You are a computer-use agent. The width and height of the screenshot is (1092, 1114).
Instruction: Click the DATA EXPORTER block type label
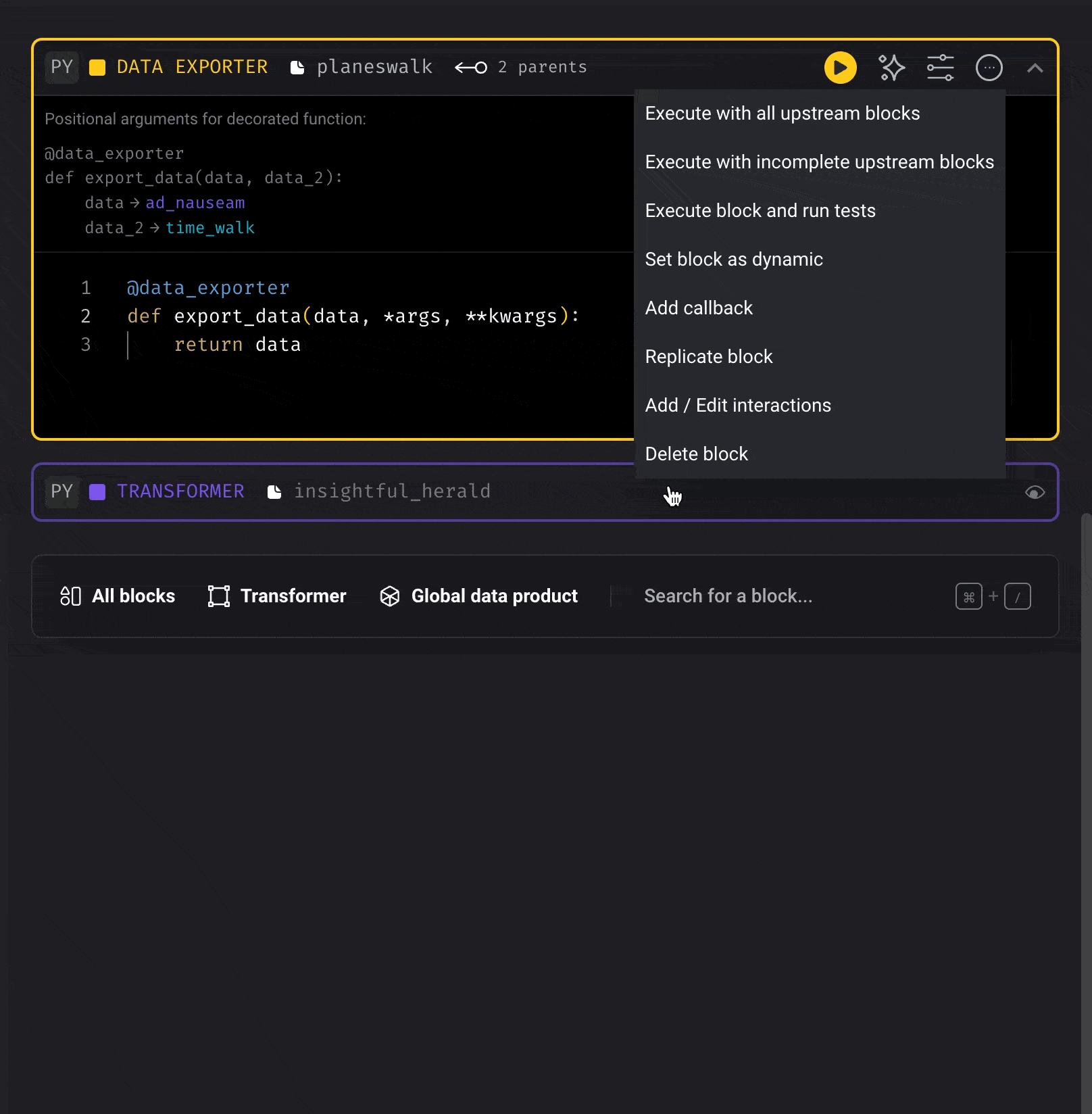tap(192, 67)
